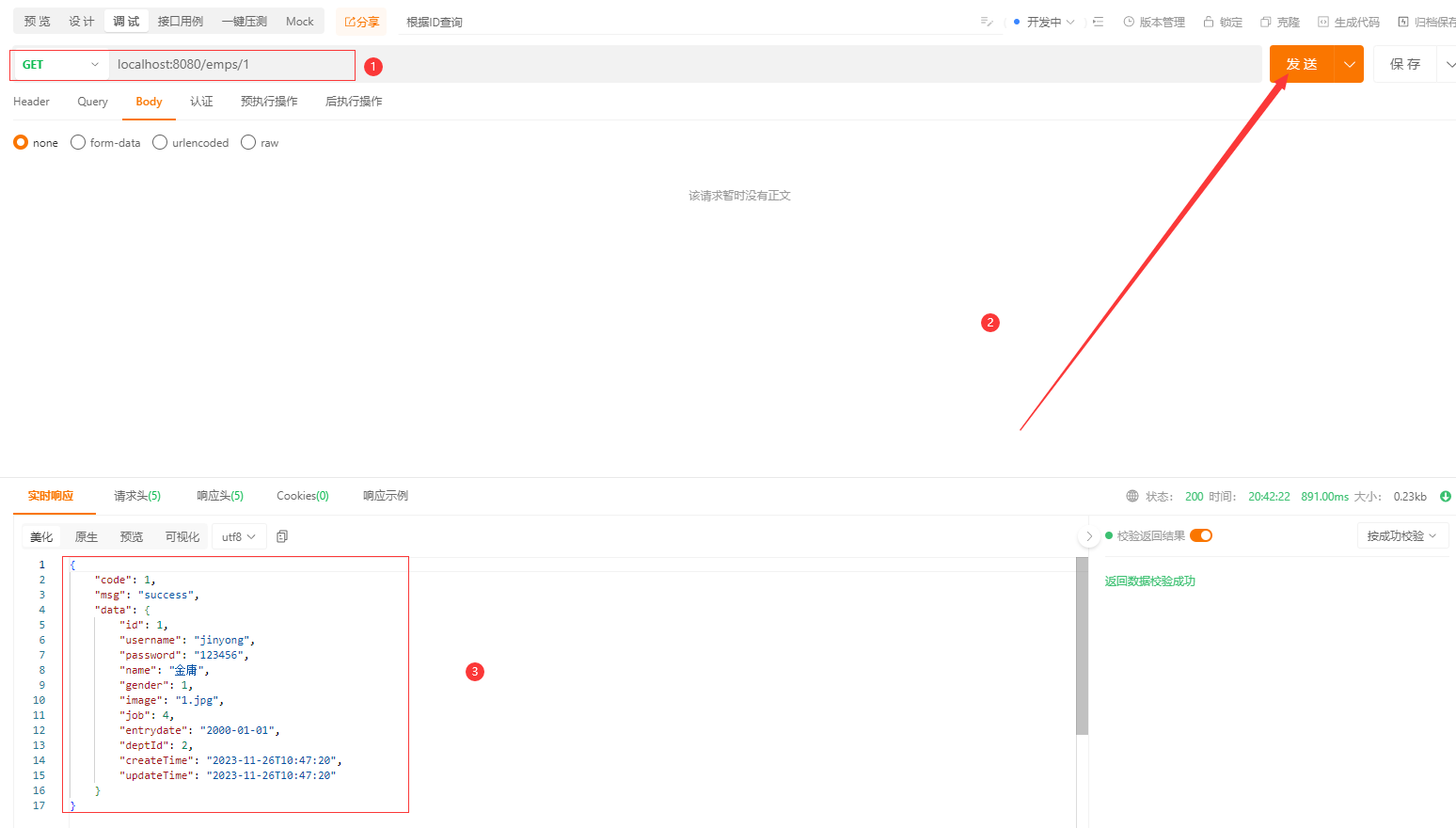Open the Mock tab

pyautogui.click(x=300, y=21)
